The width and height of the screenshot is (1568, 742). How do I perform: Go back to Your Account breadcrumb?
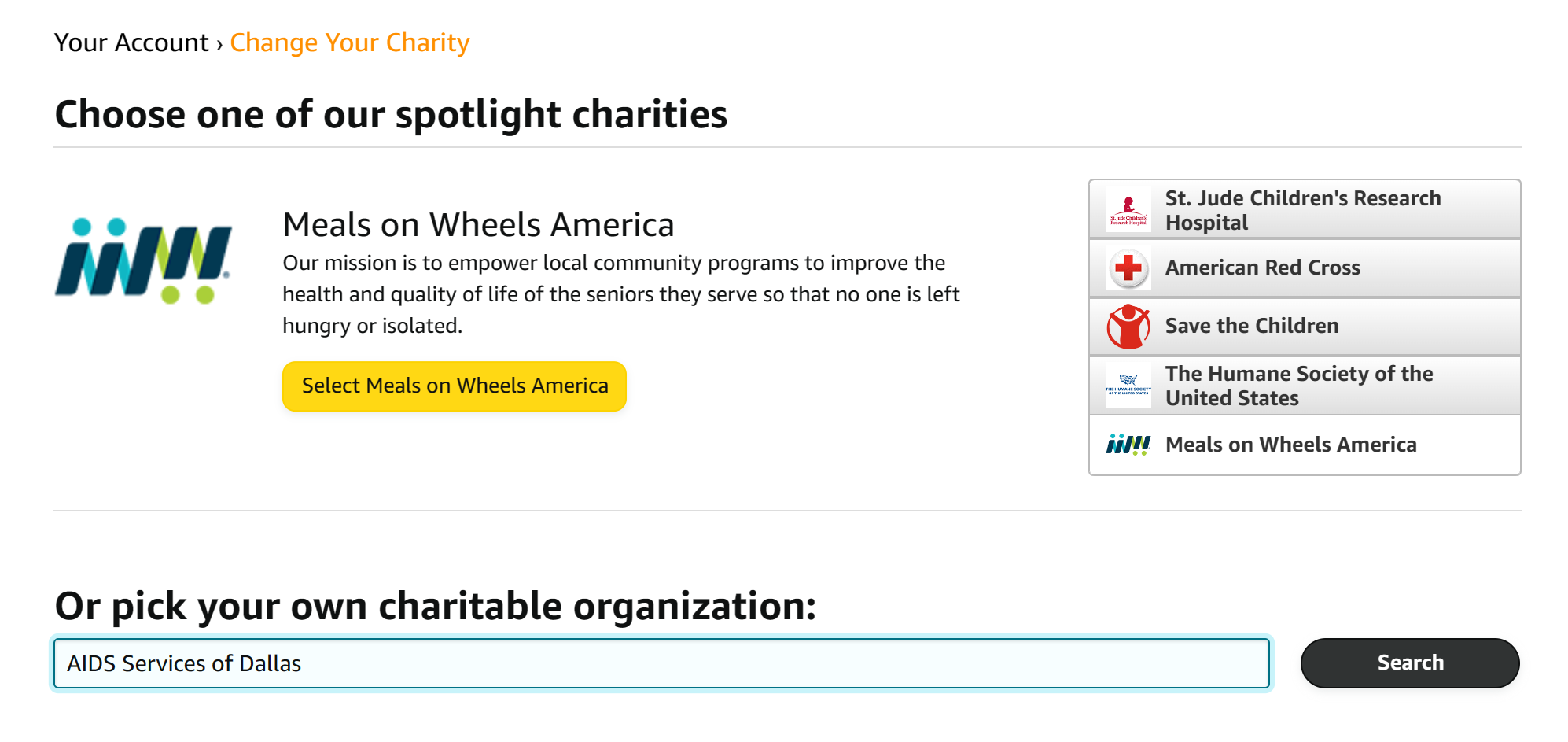(x=131, y=42)
